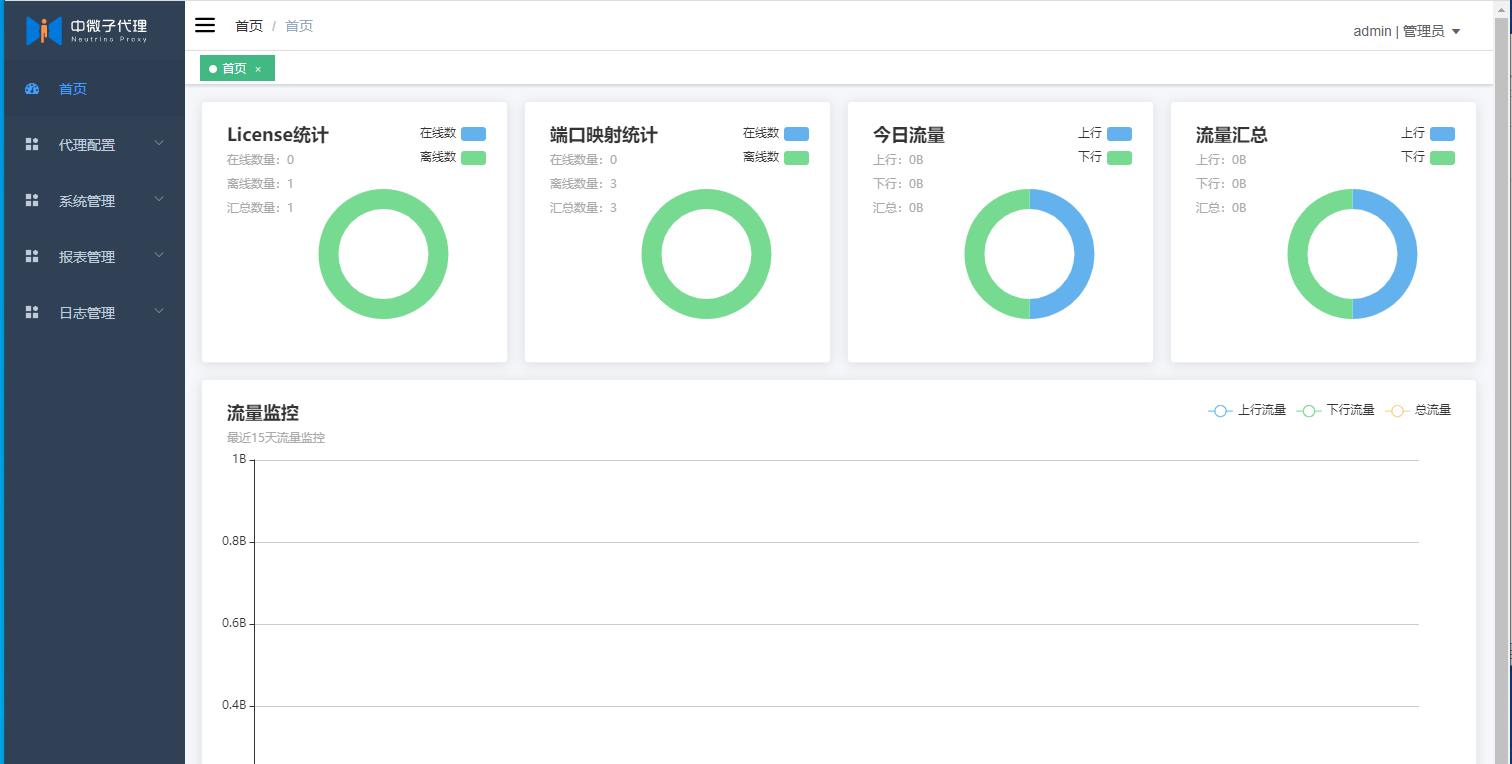Click the grid icon beside 日志管理
The image size is (1512, 764).
32,313
